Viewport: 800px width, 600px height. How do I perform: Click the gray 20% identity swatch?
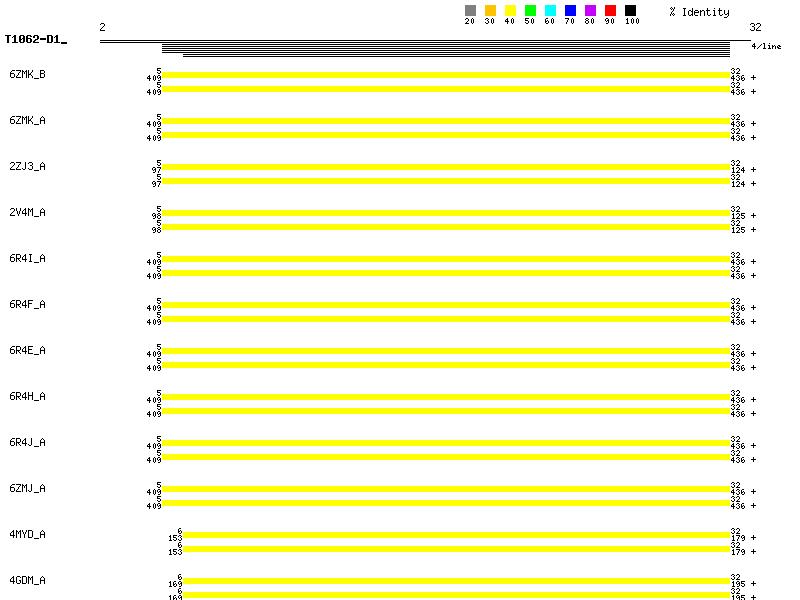[x=470, y=11]
